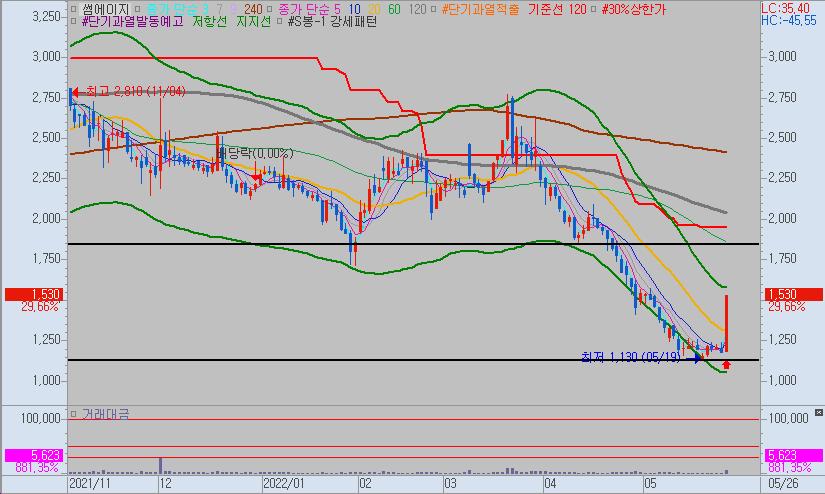825x494 pixels.
Task: Toggle the #S봉-1 강세패턴 checkbox
Action: 279,22
